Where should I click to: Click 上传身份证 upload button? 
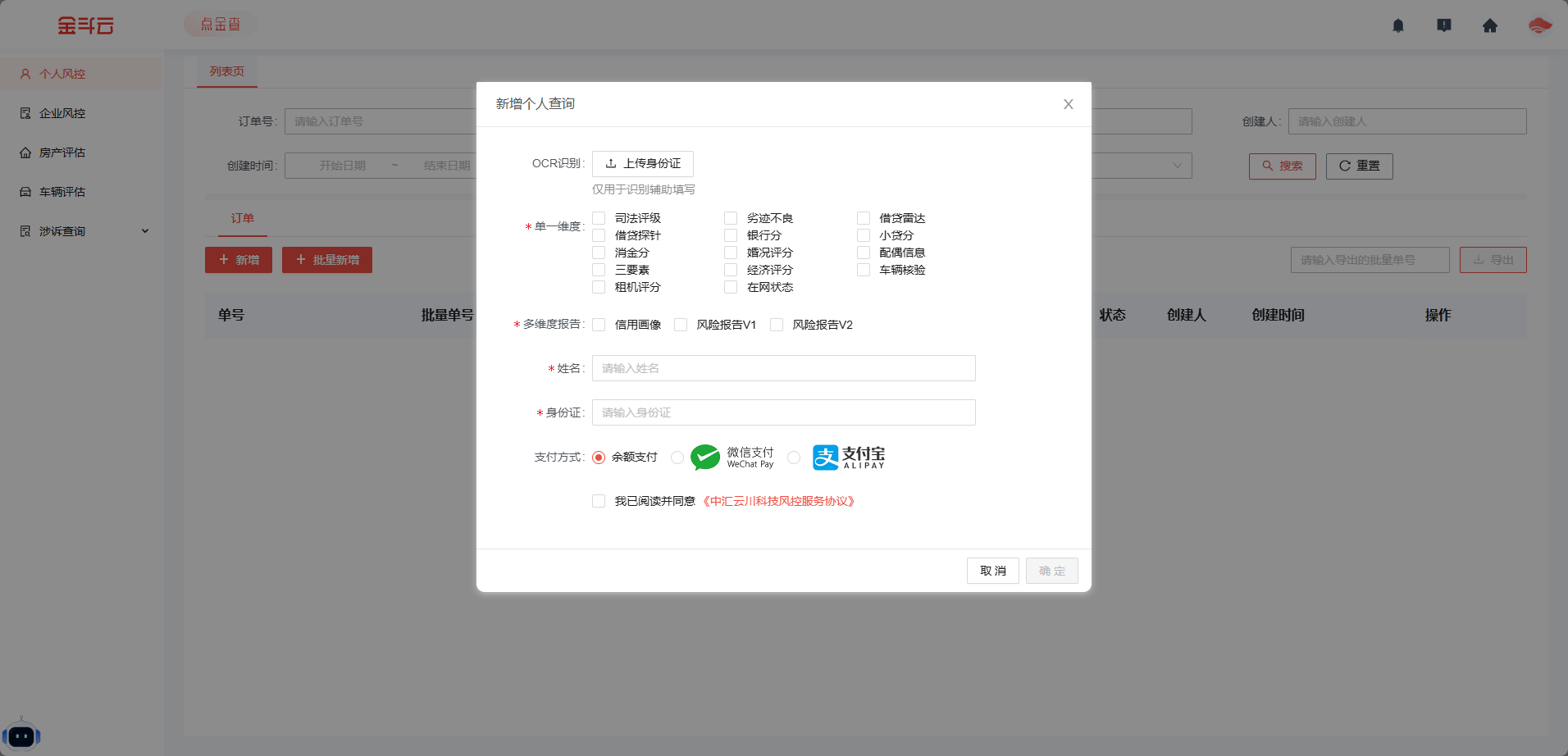click(643, 164)
